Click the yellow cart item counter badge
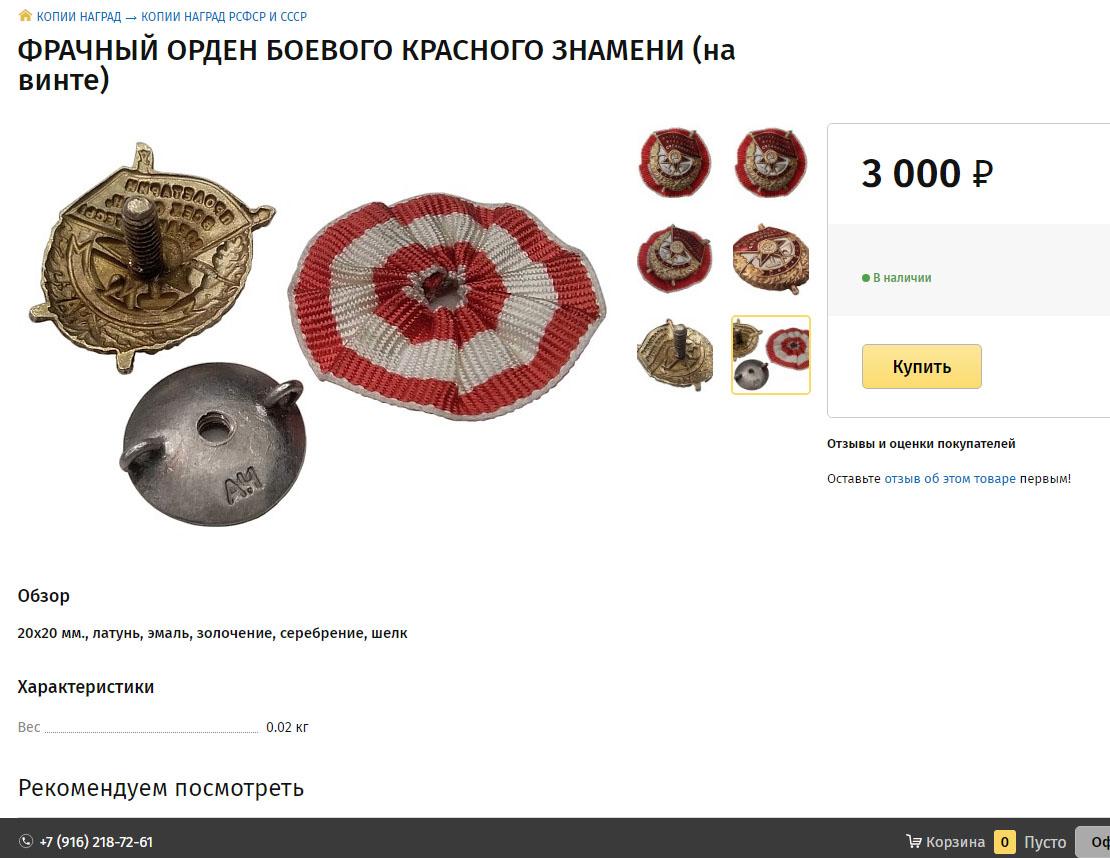 (x=1004, y=842)
